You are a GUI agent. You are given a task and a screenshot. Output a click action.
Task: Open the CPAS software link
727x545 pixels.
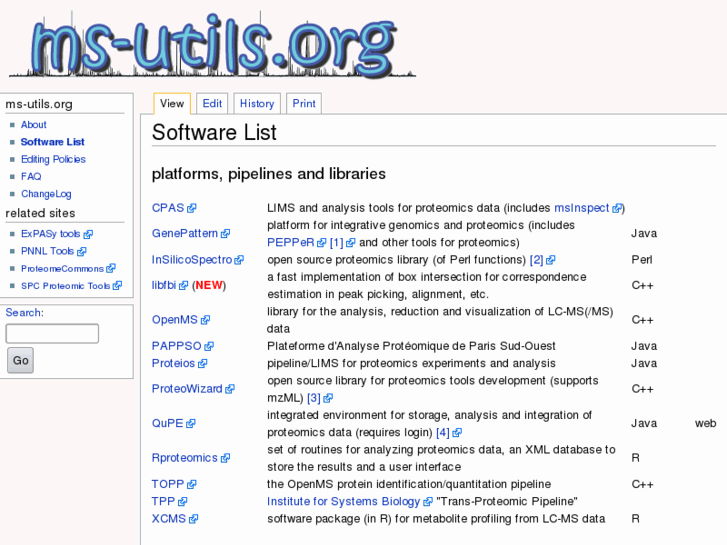pos(168,208)
